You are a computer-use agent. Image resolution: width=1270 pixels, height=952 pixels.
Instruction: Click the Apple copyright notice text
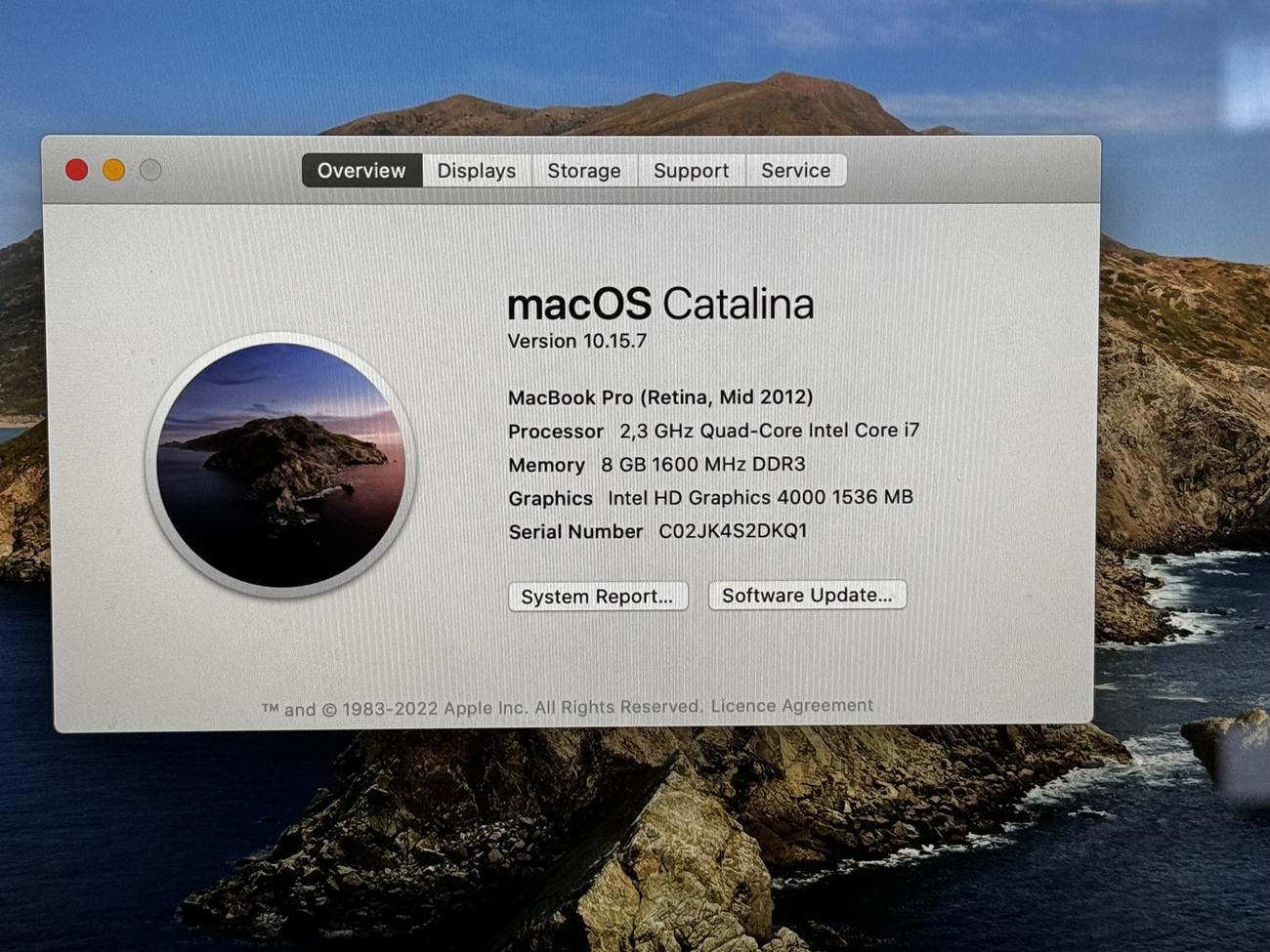[481, 708]
